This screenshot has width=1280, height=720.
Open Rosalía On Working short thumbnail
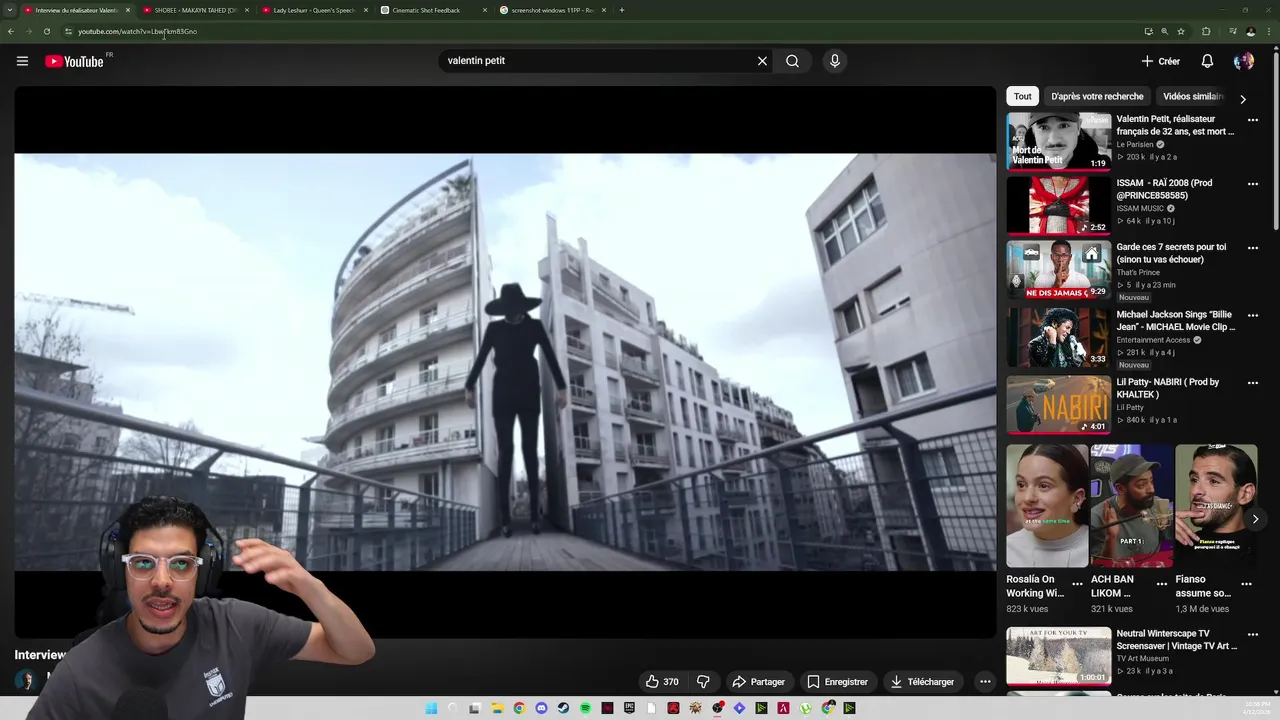point(1047,506)
